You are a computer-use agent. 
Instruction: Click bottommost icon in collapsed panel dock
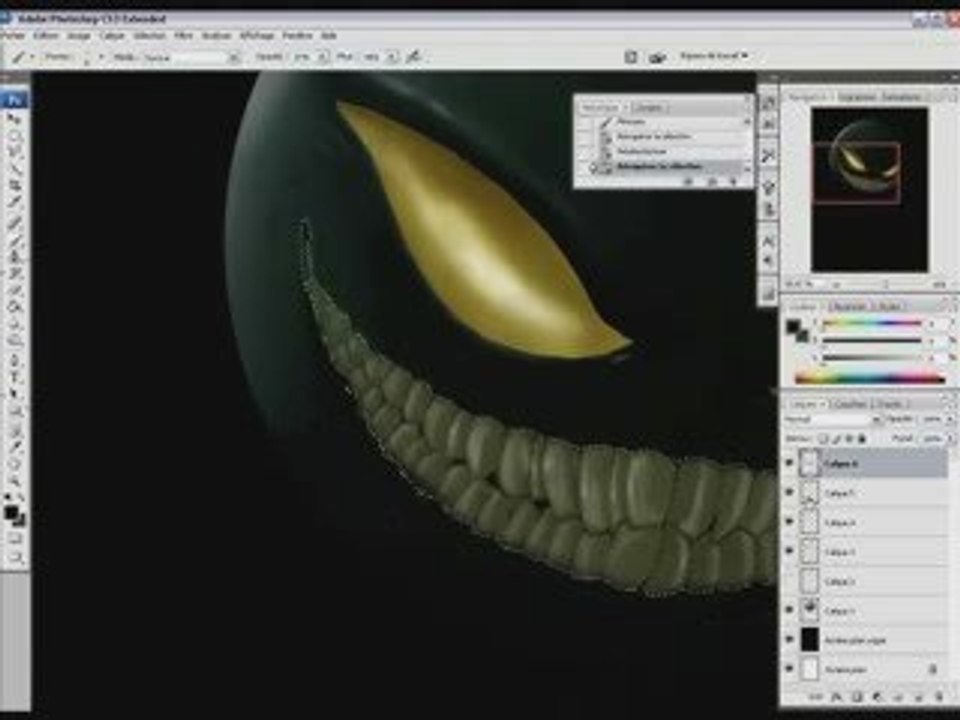tap(768, 293)
